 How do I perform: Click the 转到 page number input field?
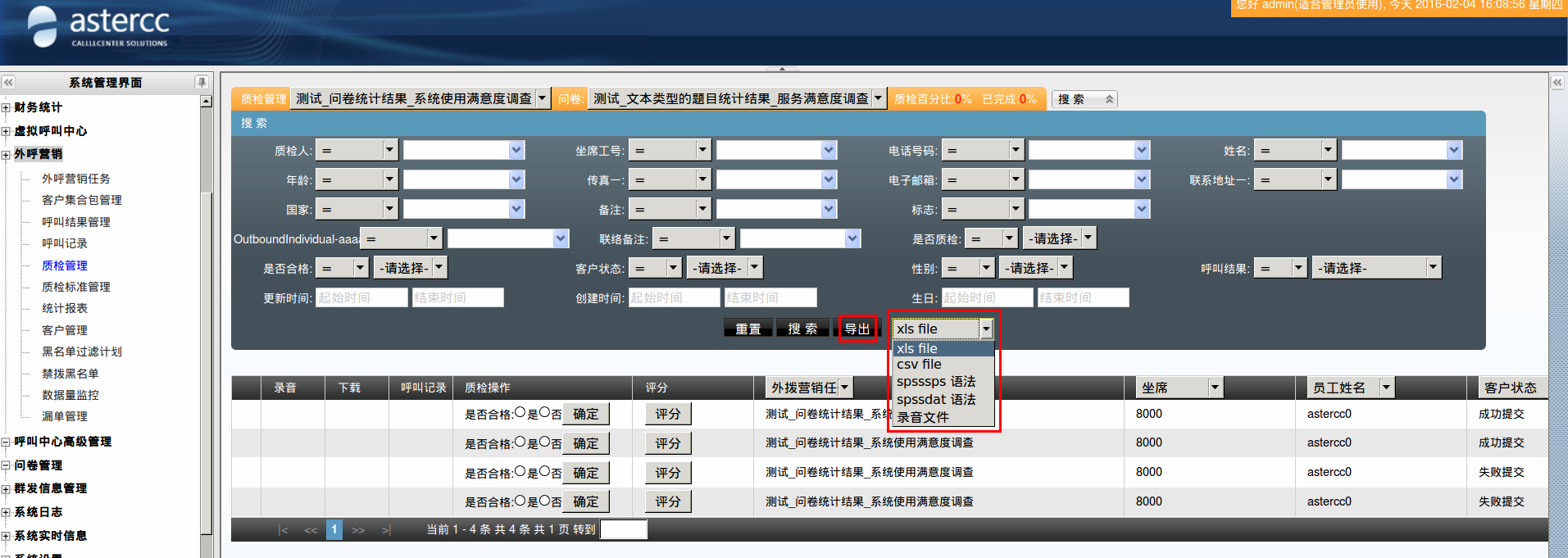[x=623, y=530]
